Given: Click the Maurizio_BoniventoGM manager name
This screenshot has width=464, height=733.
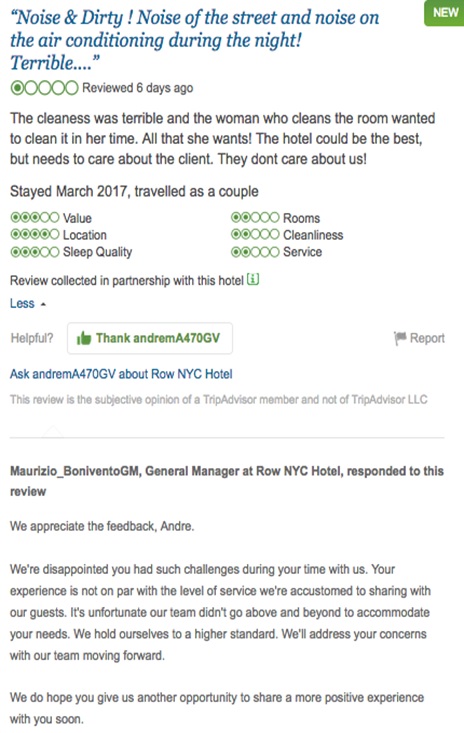Looking at the screenshot, I should click(x=74, y=471).
